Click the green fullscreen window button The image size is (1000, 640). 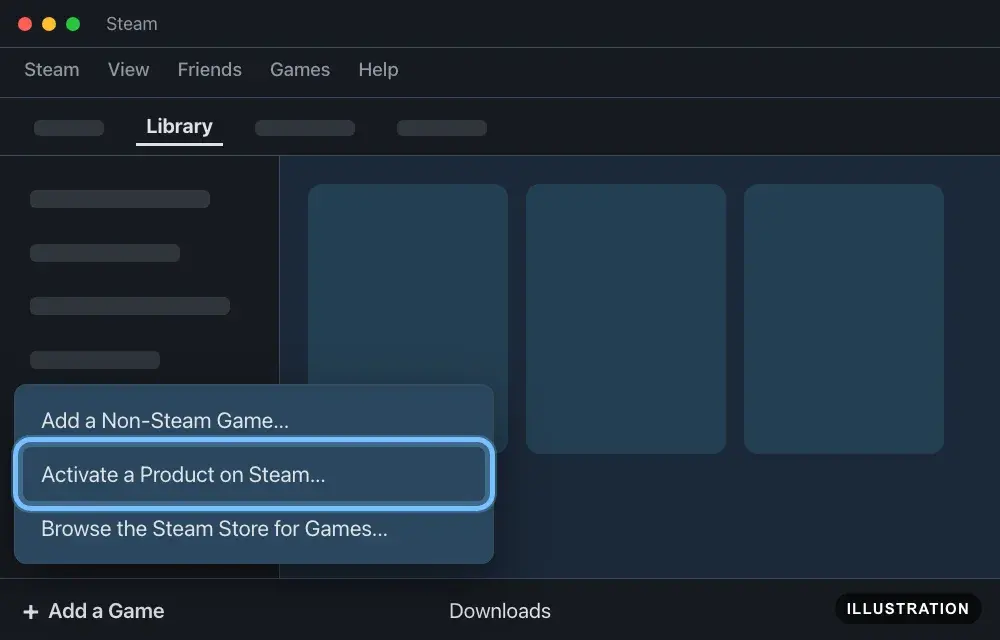point(73,24)
